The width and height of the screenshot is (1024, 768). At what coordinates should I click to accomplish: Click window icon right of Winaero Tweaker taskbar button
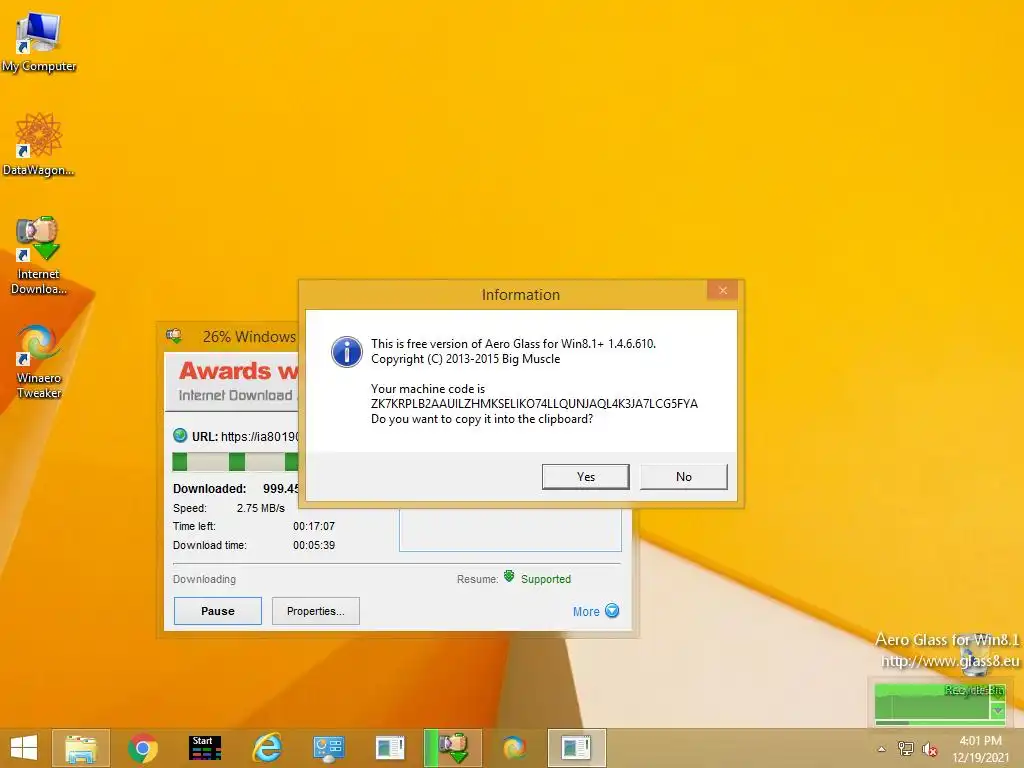coord(577,748)
